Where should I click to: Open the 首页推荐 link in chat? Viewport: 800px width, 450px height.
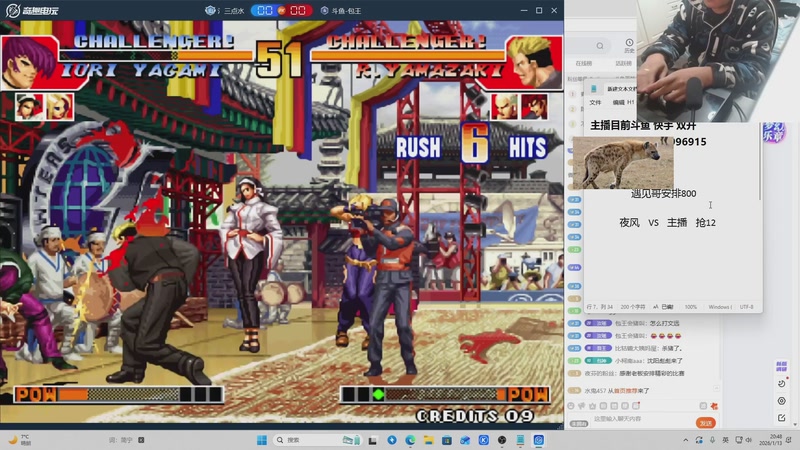(624, 391)
